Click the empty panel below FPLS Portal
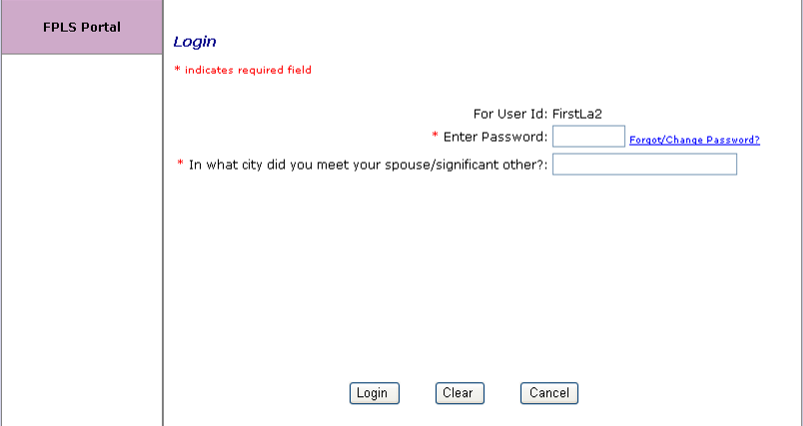The image size is (803, 426). [82, 240]
